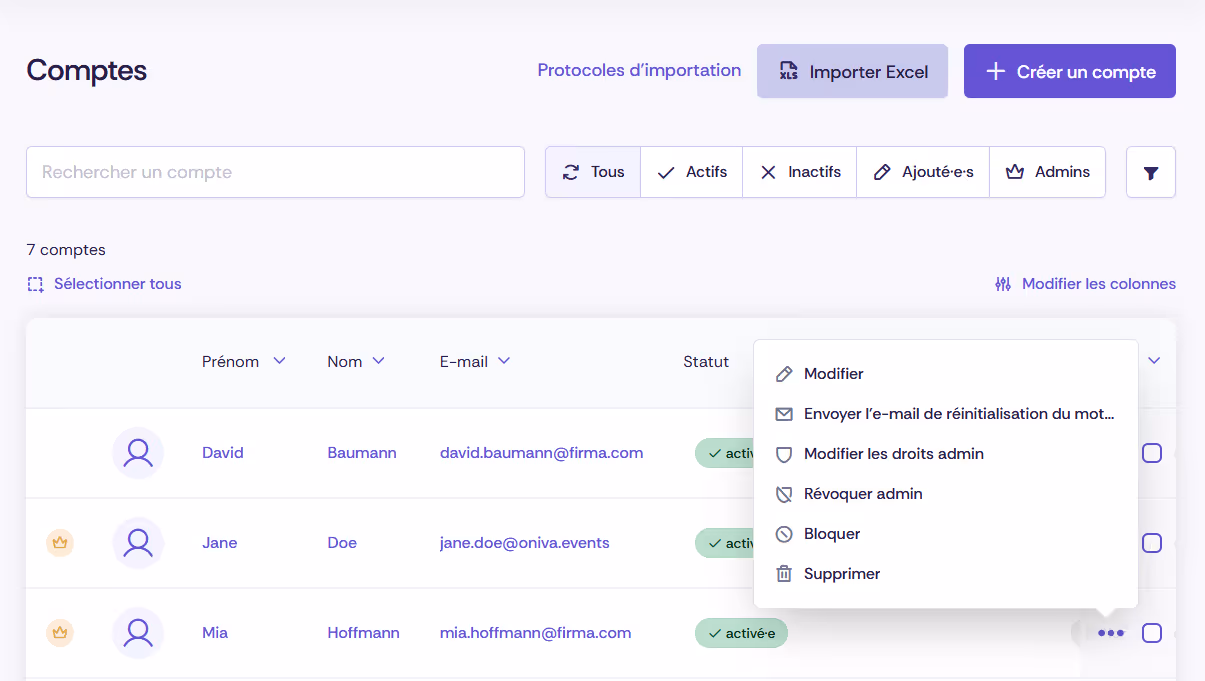Open the Nom column sort chevron

(x=378, y=361)
